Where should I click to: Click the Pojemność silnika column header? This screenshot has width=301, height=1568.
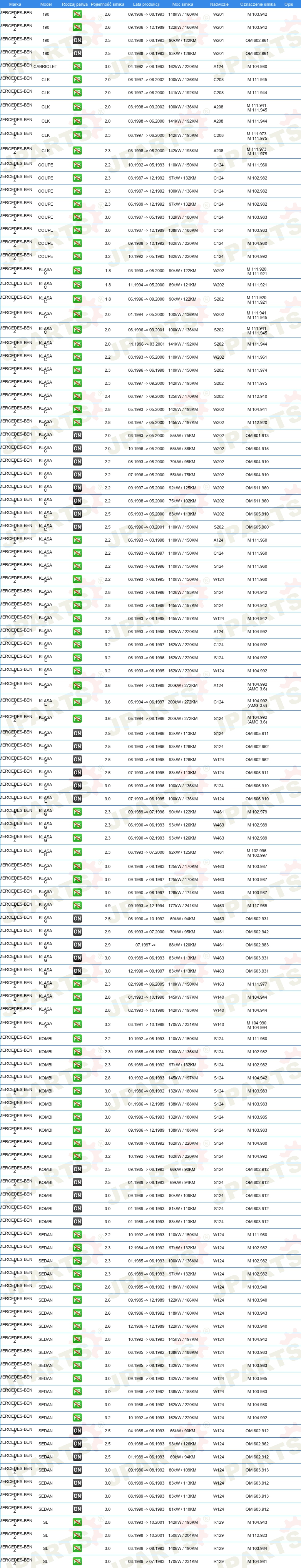coord(108,4)
